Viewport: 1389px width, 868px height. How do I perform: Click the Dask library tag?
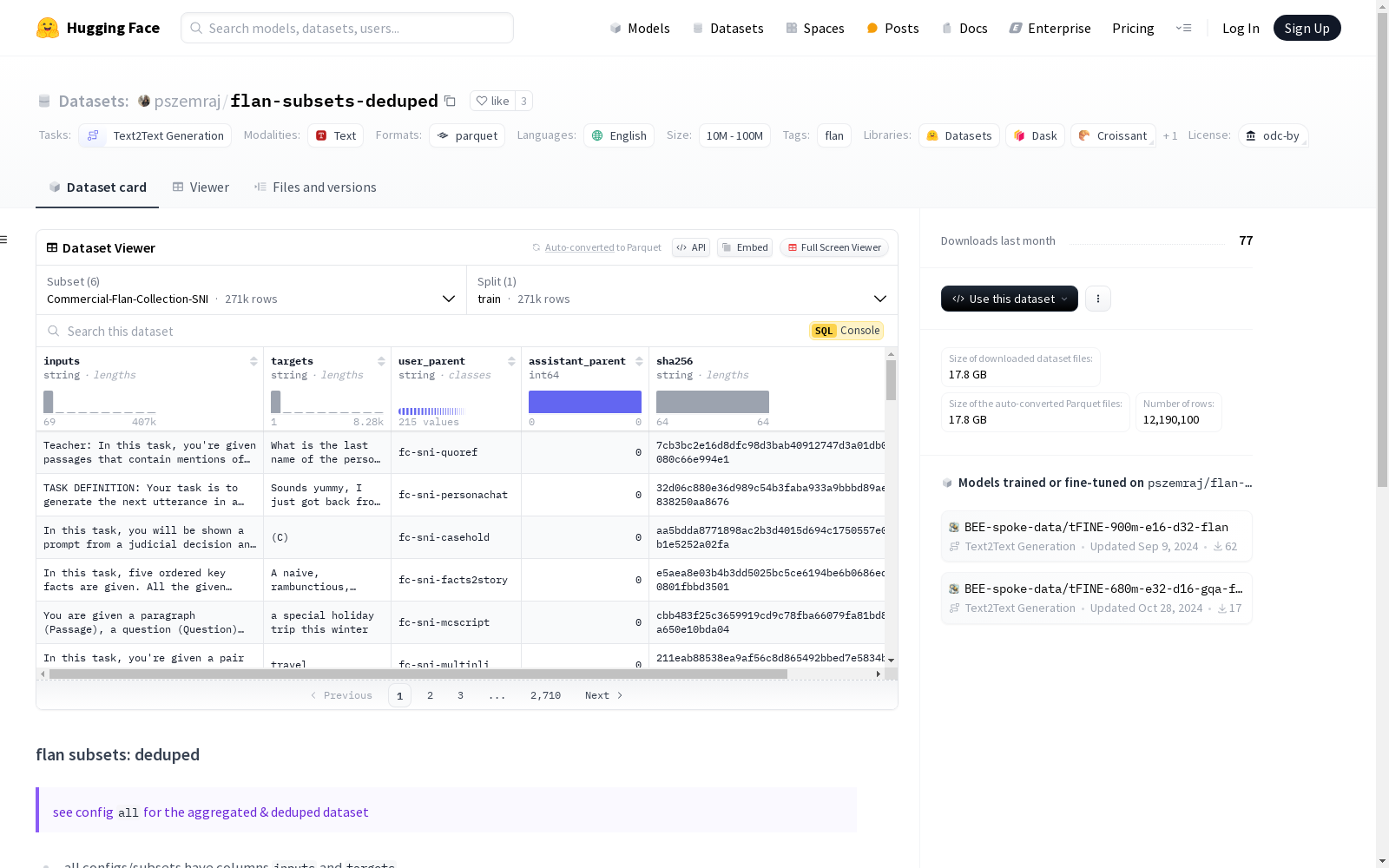tap(1035, 135)
